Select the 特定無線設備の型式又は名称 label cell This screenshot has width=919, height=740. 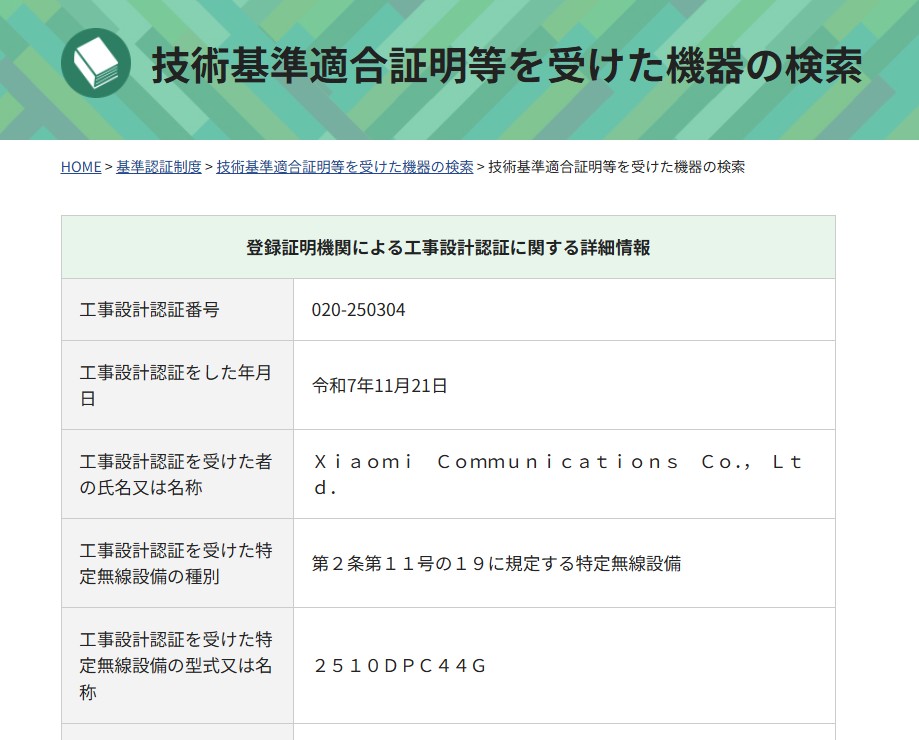tap(176, 665)
